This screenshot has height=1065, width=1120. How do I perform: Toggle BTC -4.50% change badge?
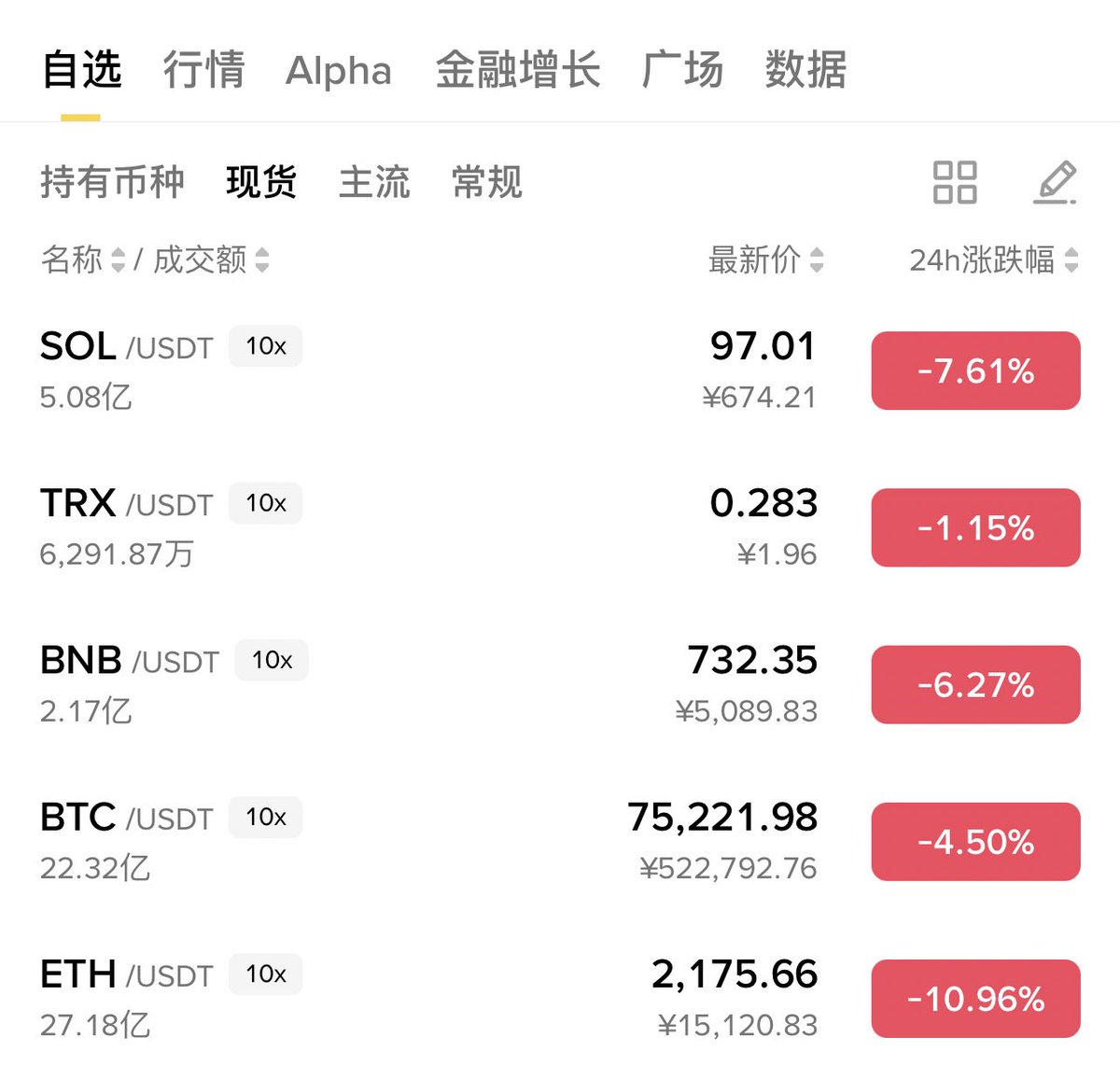coord(975,842)
